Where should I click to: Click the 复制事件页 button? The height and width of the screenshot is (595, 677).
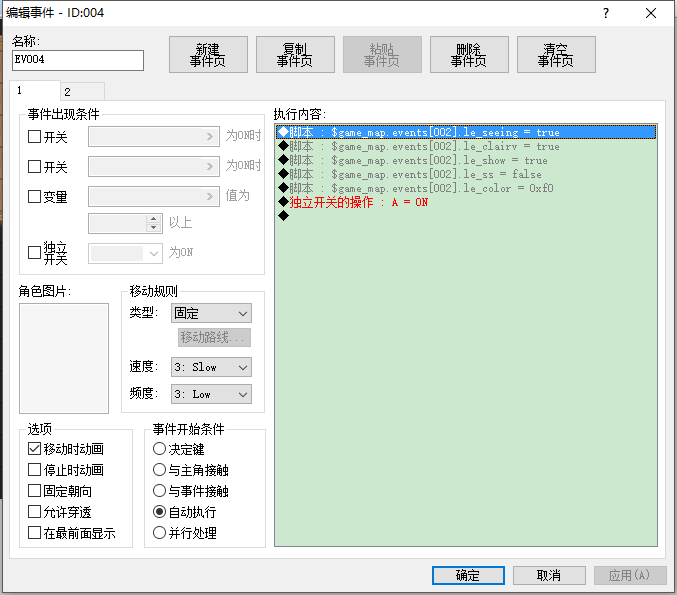[x=295, y=54]
